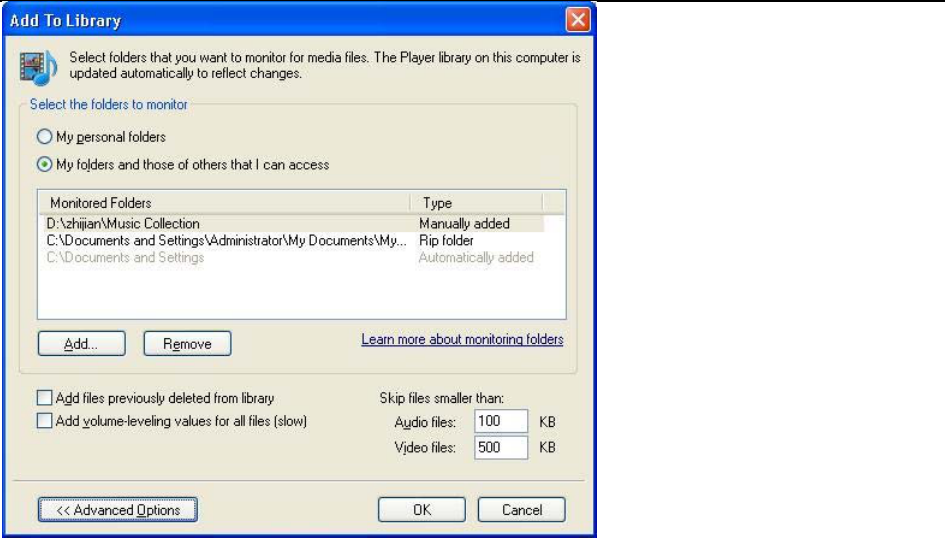945x538 pixels.
Task: Click the Video files size input field
Action: 501,447
